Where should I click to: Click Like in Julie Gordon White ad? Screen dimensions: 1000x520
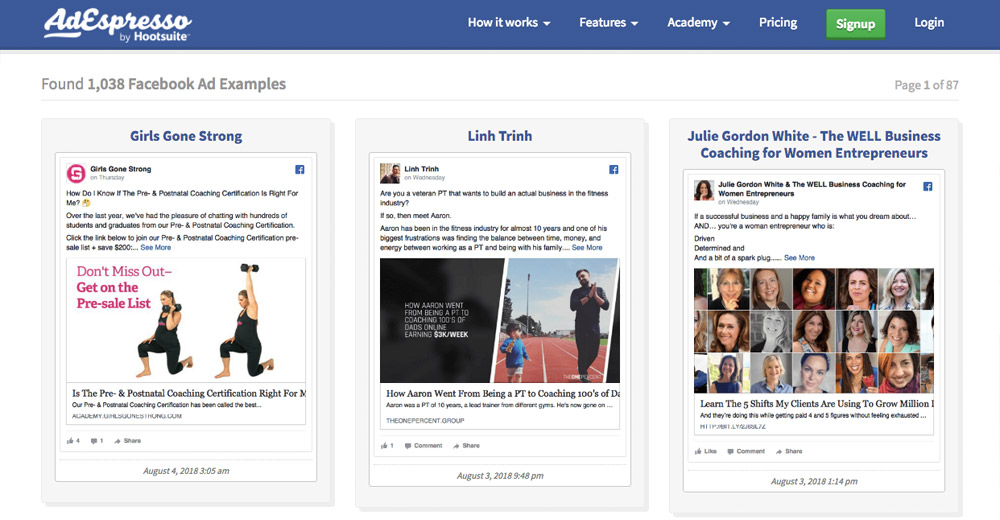pyautogui.click(x=706, y=451)
